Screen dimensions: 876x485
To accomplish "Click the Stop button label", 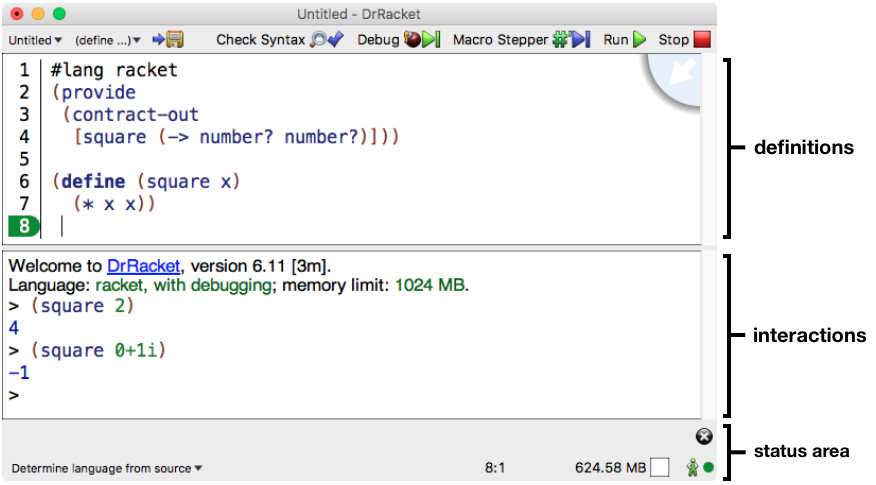I will [673, 40].
